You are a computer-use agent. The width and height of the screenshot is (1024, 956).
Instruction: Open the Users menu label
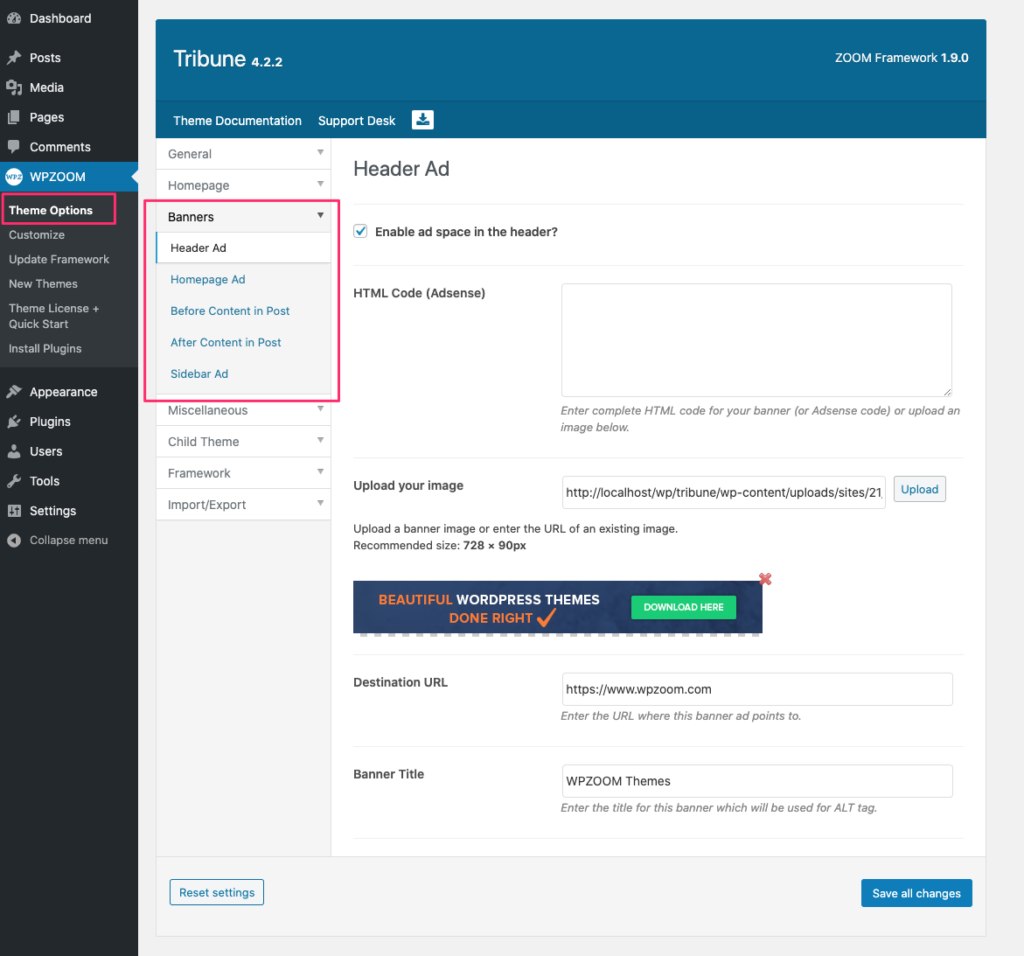[x=46, y=451]
